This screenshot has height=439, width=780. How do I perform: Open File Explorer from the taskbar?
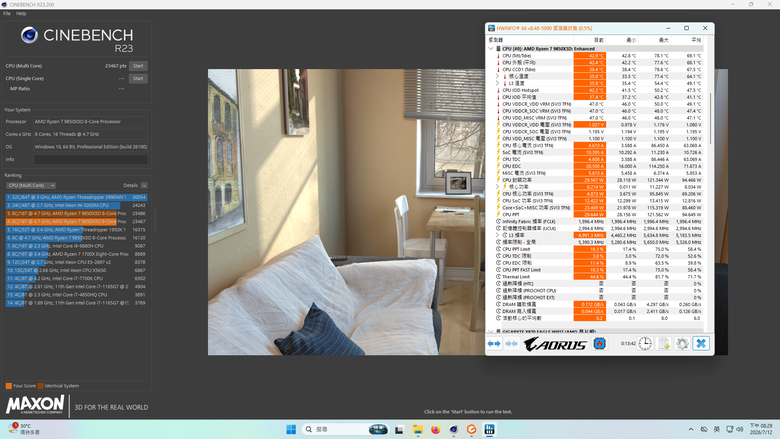[x=417, y=430]
